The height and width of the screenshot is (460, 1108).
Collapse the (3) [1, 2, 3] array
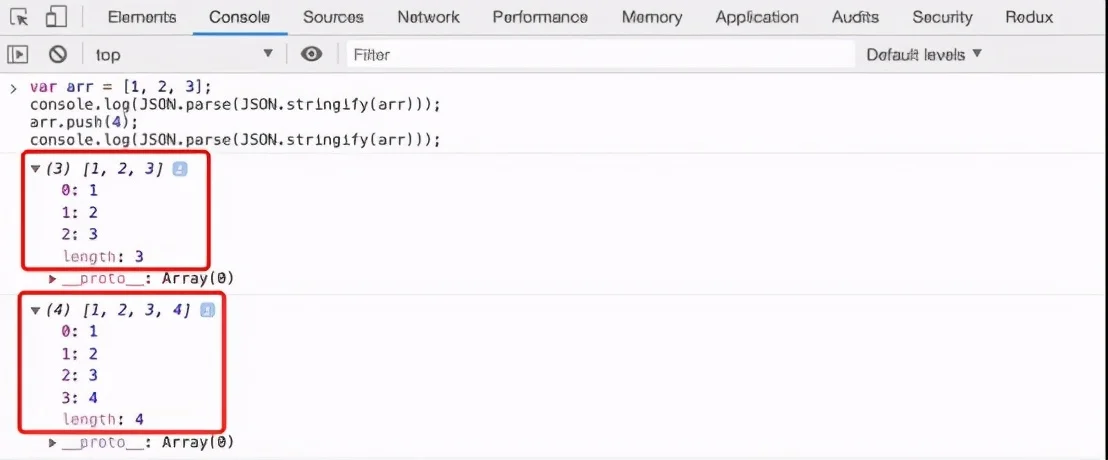37,169
